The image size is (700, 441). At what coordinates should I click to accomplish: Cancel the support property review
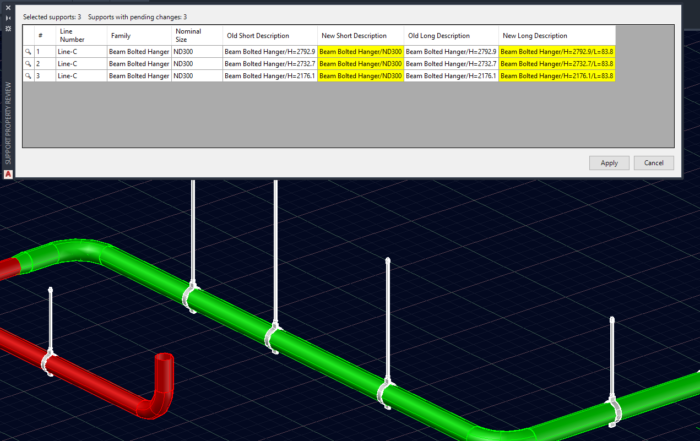[x=654, y=163]
